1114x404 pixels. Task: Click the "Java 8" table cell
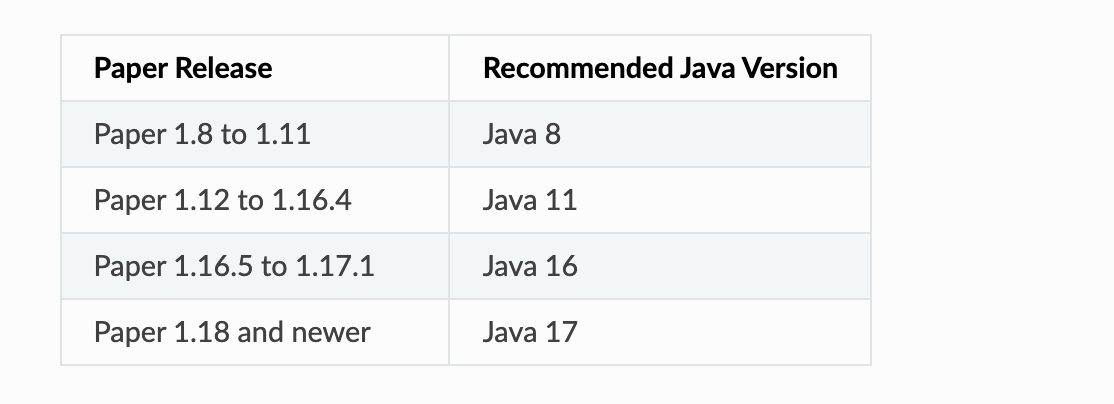521,134
